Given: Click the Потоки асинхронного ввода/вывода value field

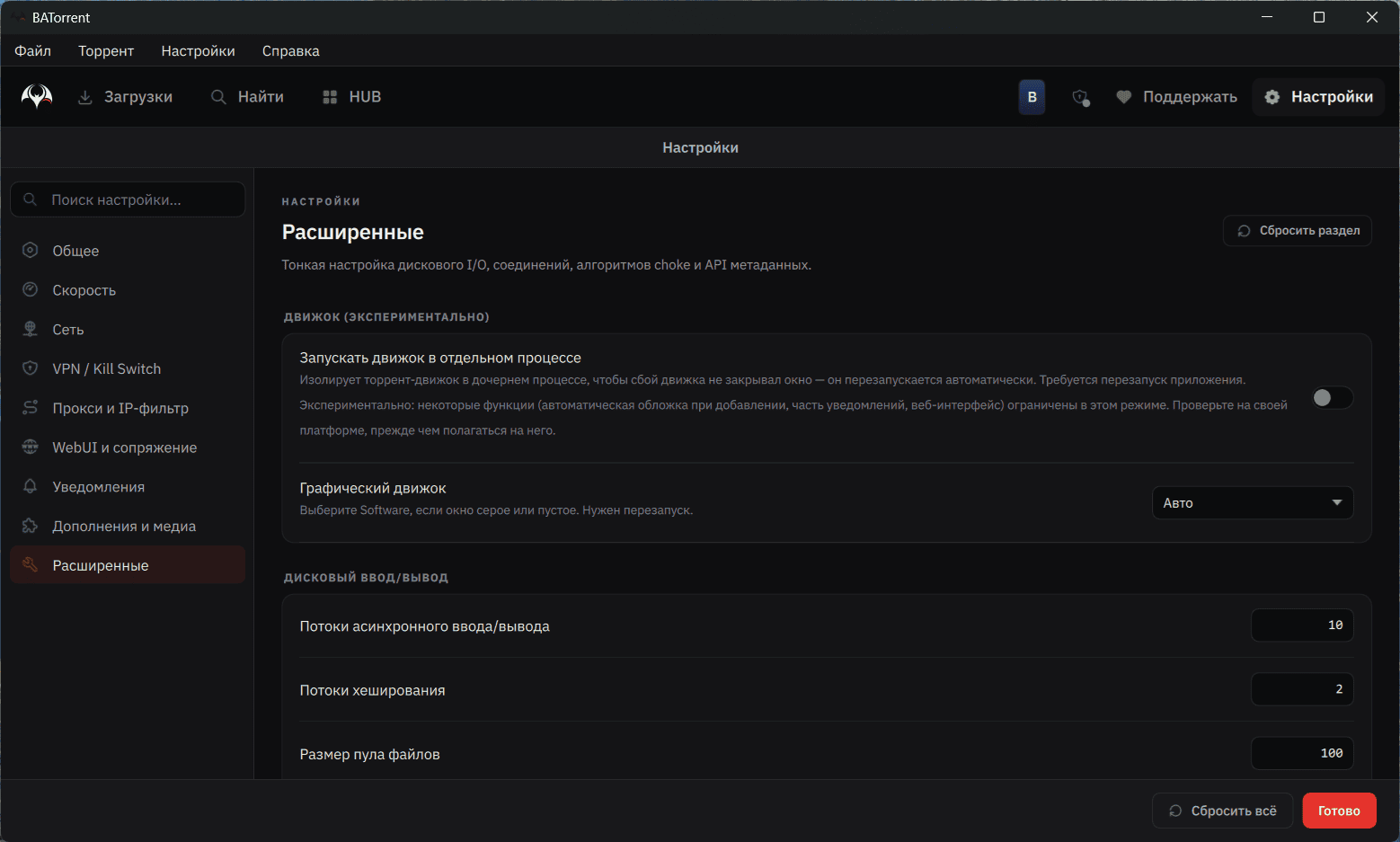Looking at the screenshot, I should click(x=1302, y=625).
